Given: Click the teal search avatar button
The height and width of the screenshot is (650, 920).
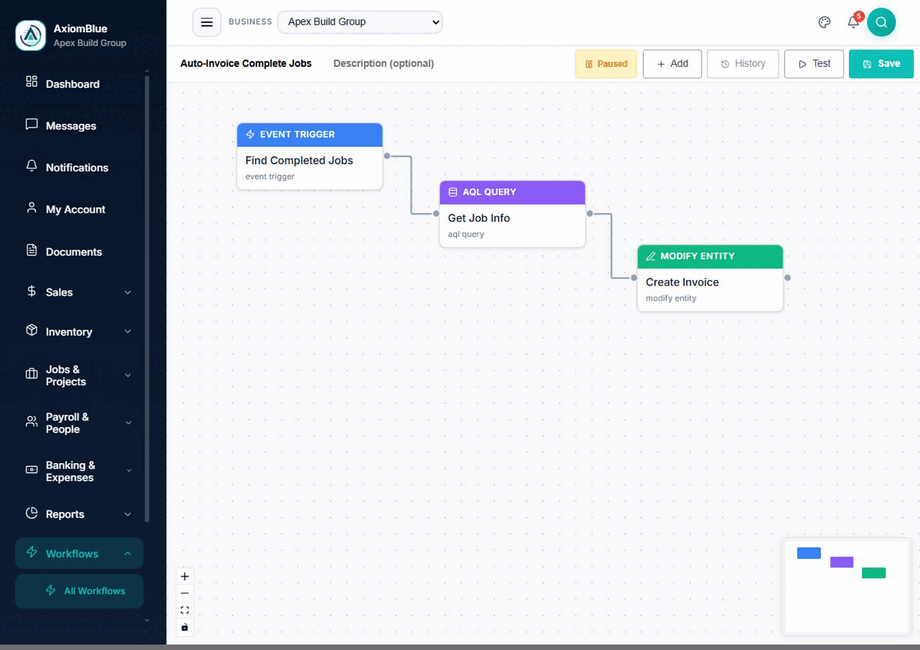Looking at the screenshot, I should pyautogui.click(x=881, y=22).
